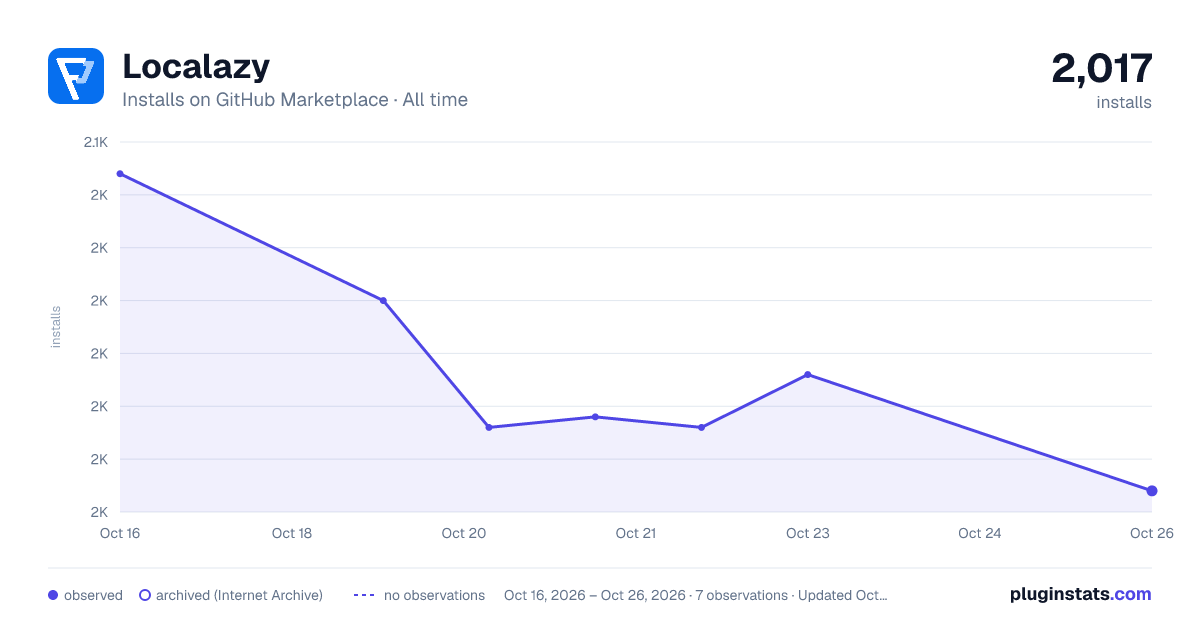Screen dimensions: 1200x630
Task: Select the data point above Oct 23
Action: coord(808,375)
